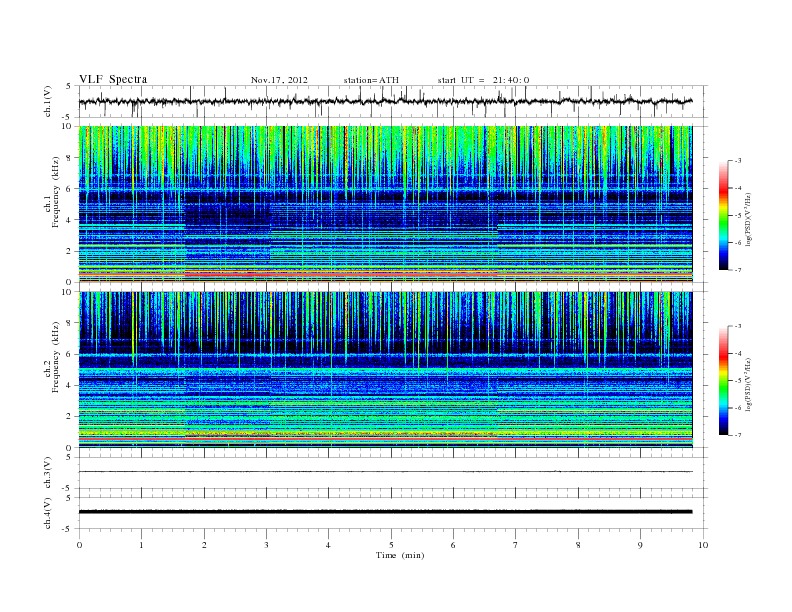The width and height of the screenshot is (792, 612).
Task: Click the log(PSD) label beside ch.2 colorbar
Action: pyautogui.click(x=749, y=384)
